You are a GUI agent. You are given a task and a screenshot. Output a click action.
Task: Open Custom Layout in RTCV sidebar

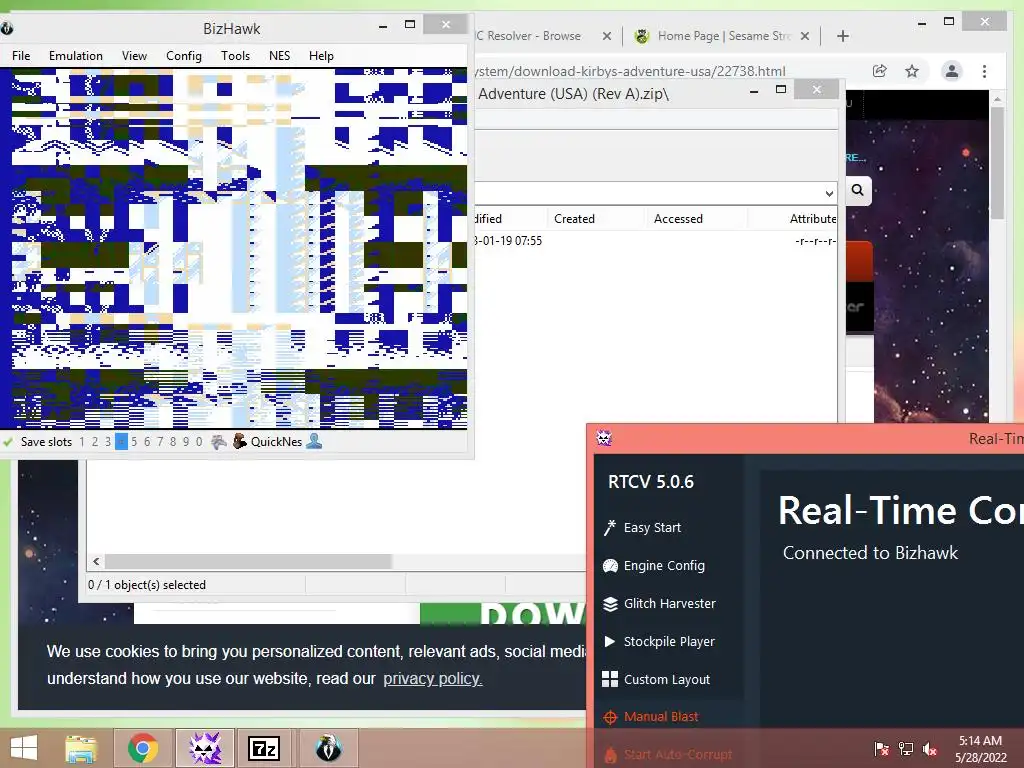pyautogui.click(x=656, y=679)
